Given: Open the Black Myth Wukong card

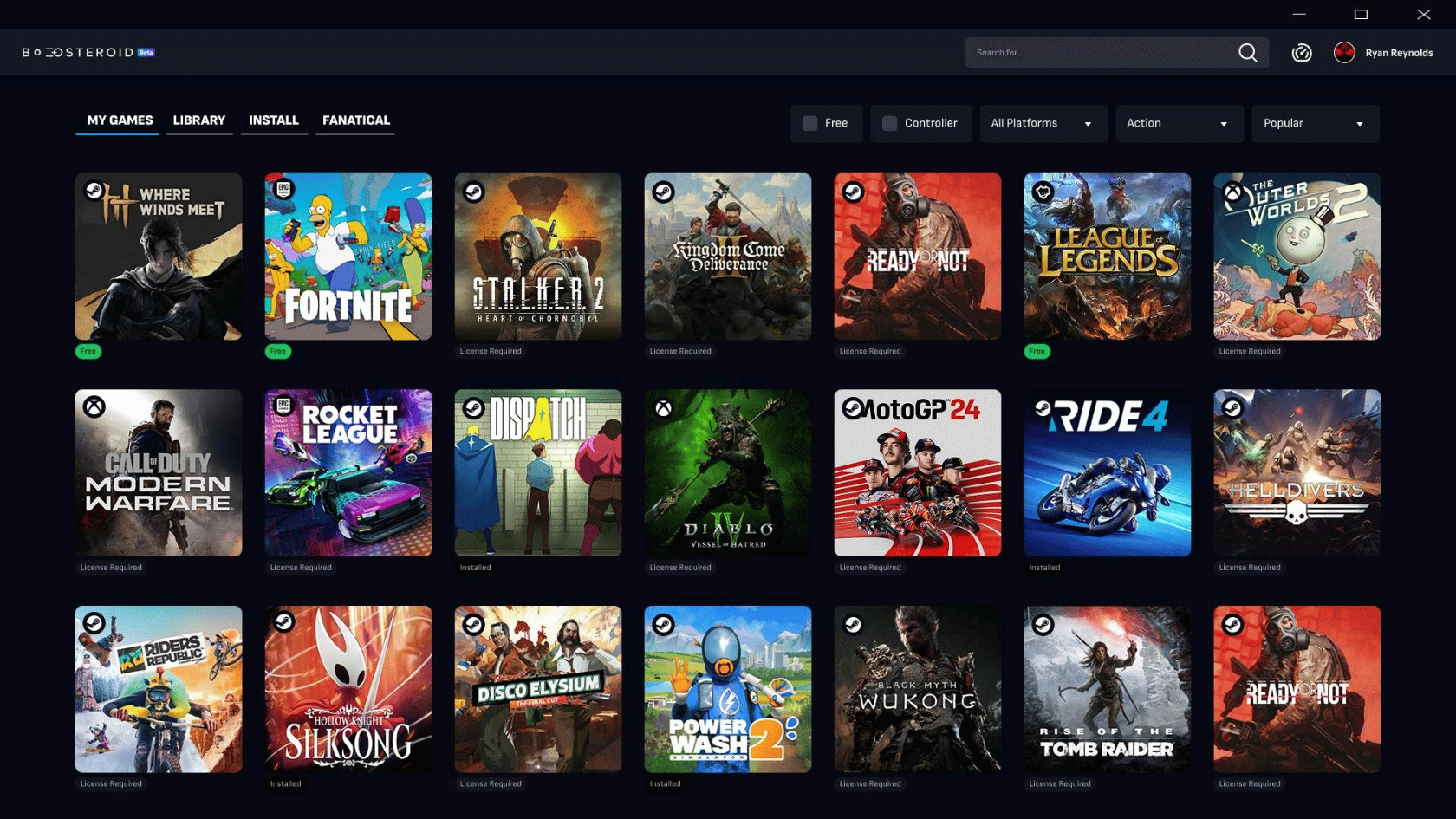Looking at the screenshot, I should (918, 689).
